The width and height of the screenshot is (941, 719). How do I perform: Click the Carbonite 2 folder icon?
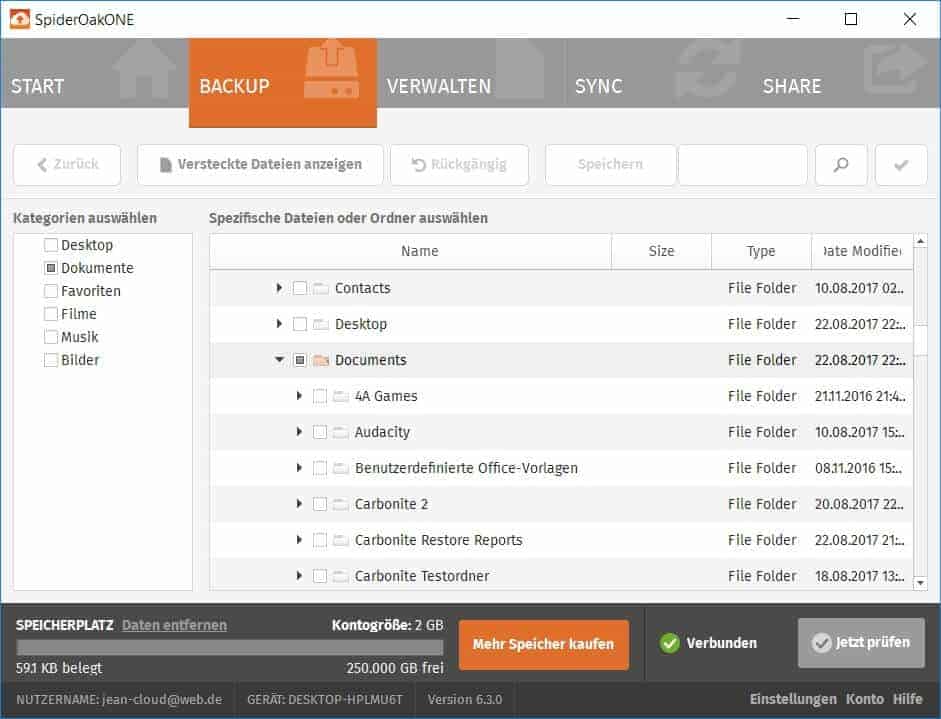tap(340, 504)
